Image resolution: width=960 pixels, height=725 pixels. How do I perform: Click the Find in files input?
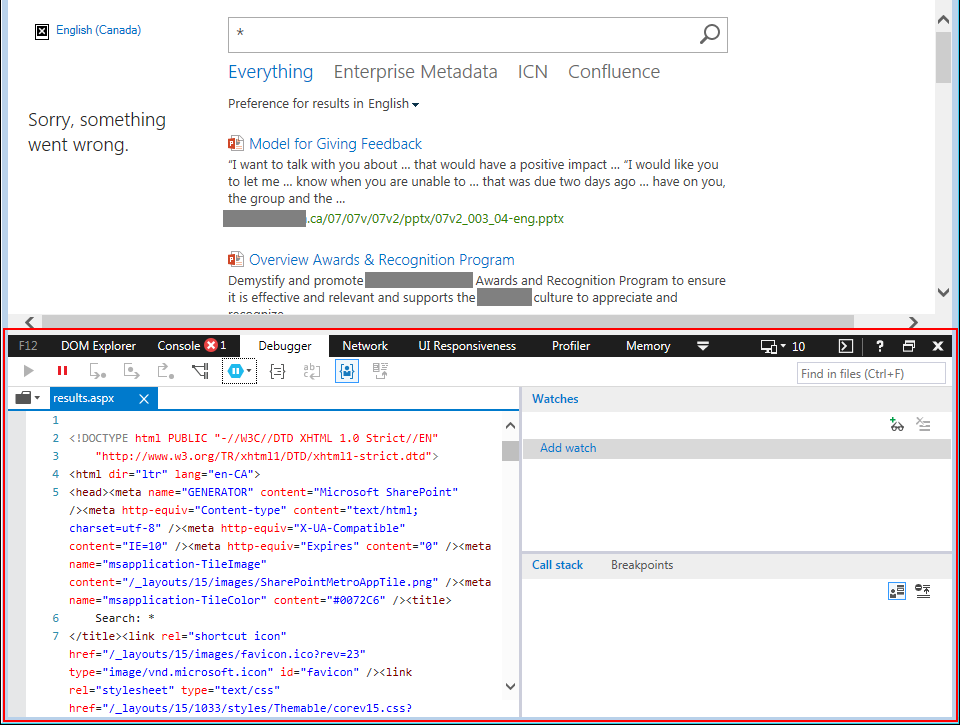pos(871,373)
